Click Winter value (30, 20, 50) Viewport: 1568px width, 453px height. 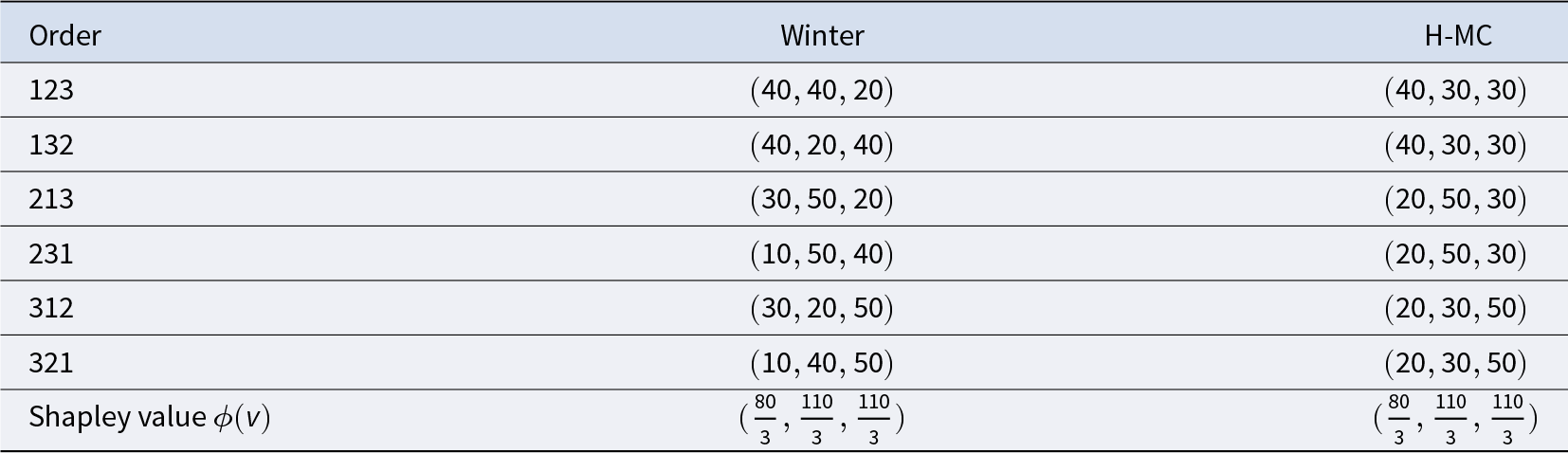pos(822,308)
